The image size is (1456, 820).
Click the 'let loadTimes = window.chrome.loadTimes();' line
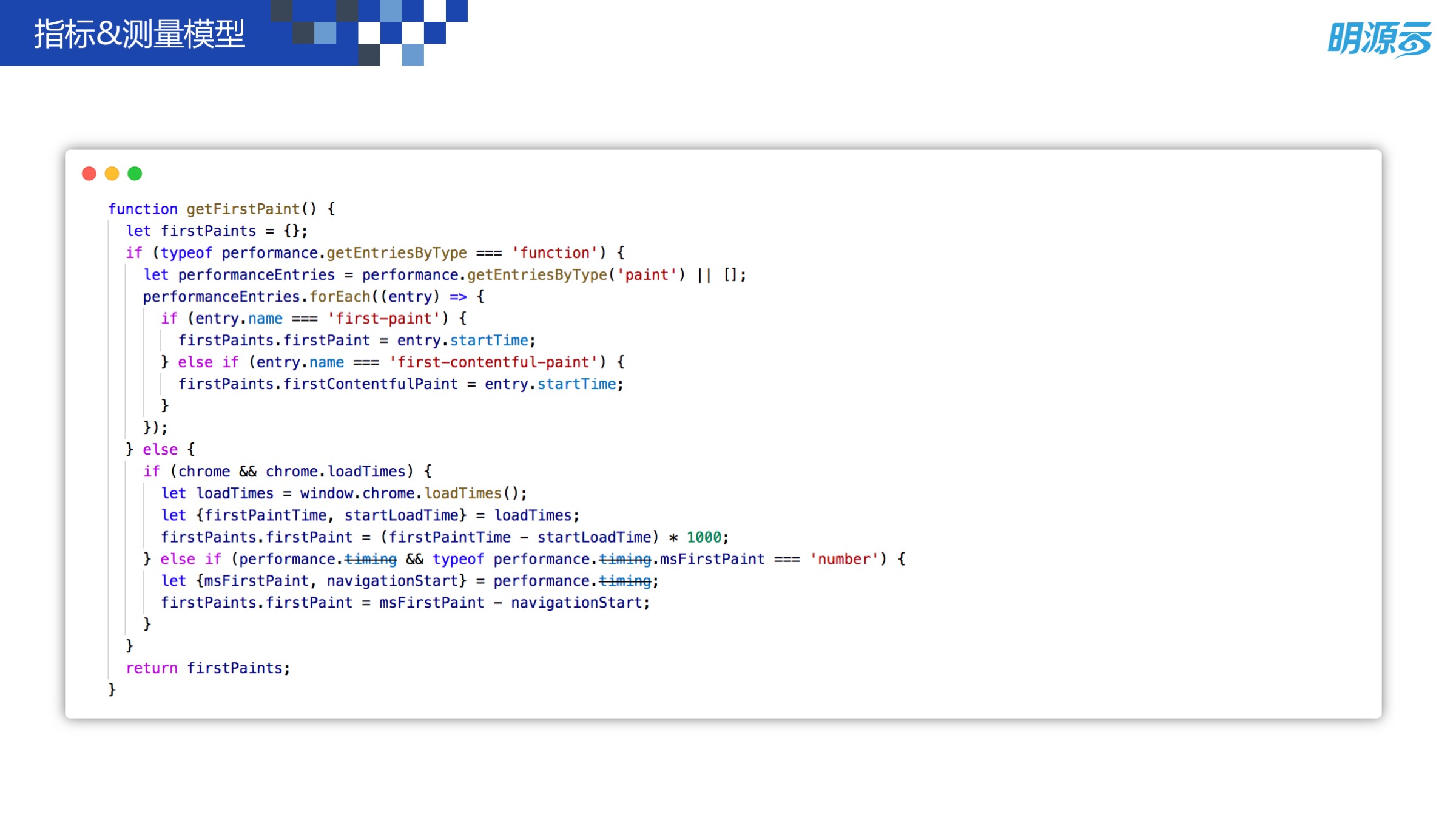(x=344, y=493)
